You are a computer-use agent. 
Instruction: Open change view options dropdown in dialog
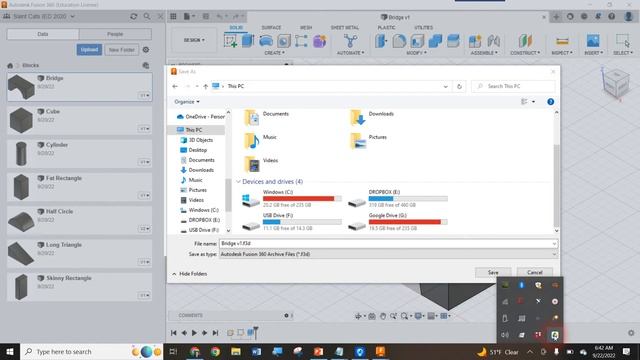(533, 102)
